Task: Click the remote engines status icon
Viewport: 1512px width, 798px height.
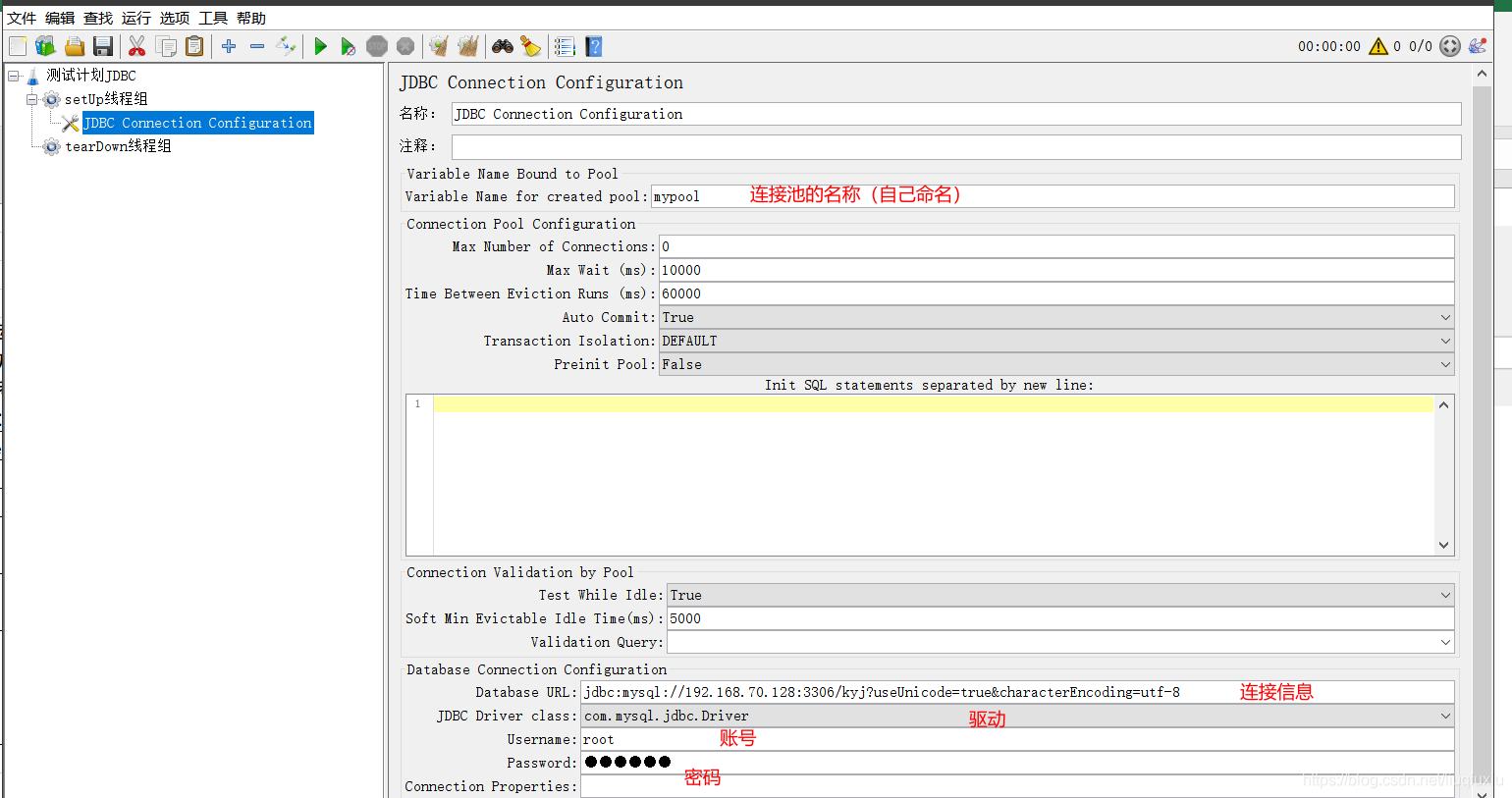Action: pos(1450,46)
